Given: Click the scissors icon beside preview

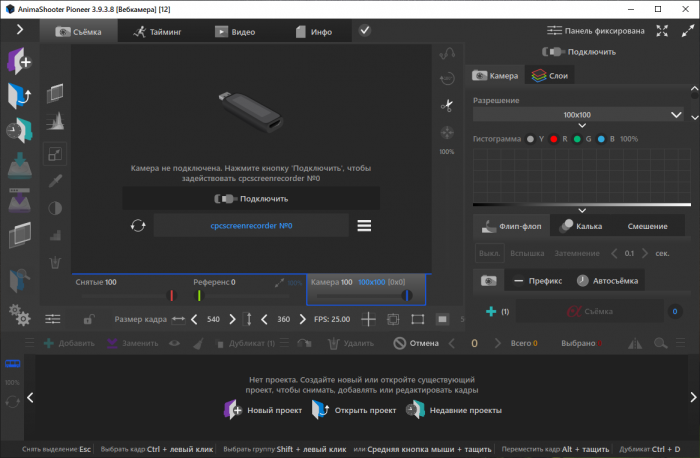Looking at the screenshot, I should 446,105.
